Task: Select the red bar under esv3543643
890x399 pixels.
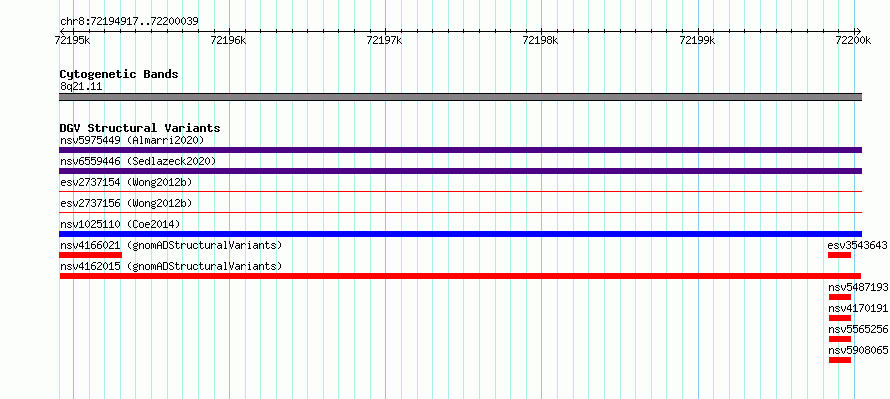Action: click(839, 255)
